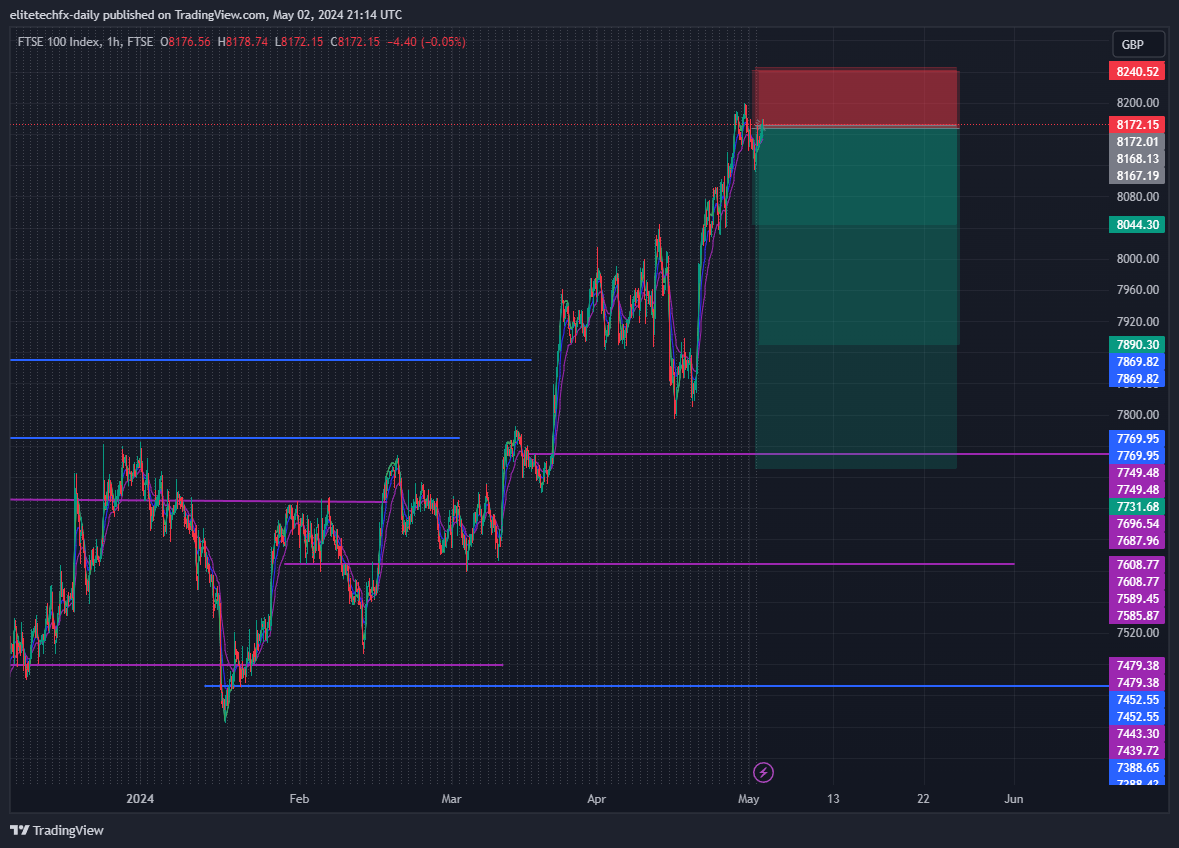The width and height of the screenshot is (1179, 848).
Task: Click the 7520.00 price scale label
Action: pos(1138,633)
